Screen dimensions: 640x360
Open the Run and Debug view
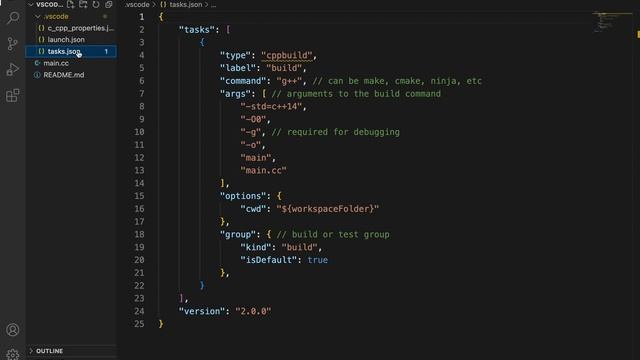pos(13,69)
